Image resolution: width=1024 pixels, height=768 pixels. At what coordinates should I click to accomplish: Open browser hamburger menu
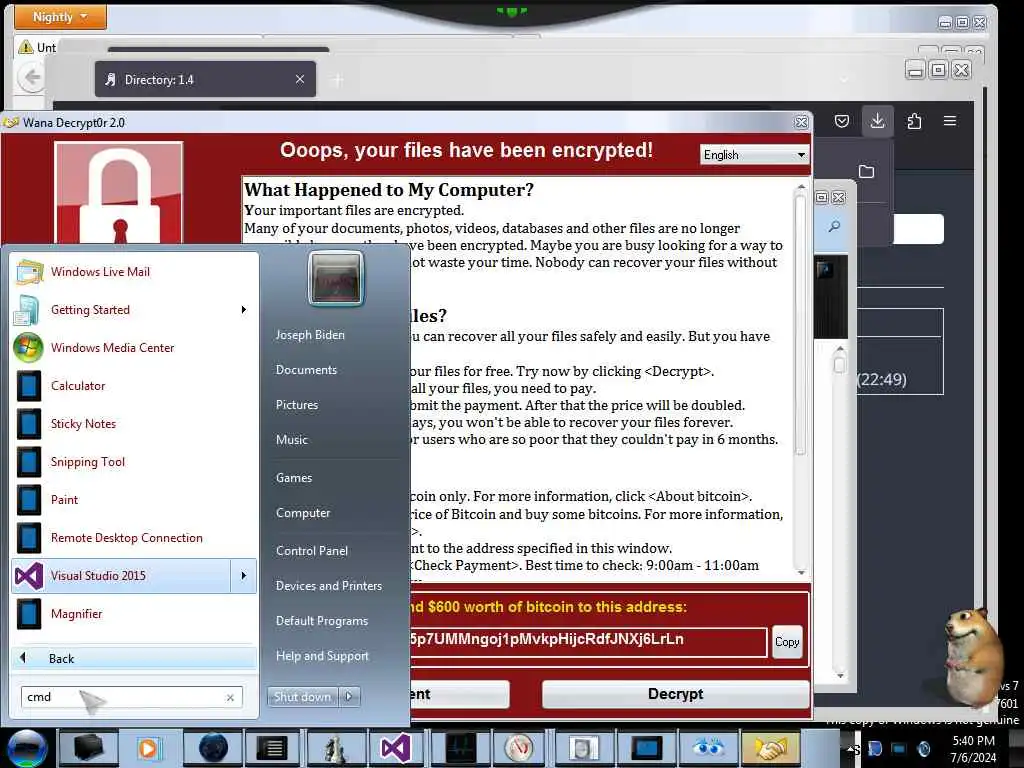tap(950, 121)
